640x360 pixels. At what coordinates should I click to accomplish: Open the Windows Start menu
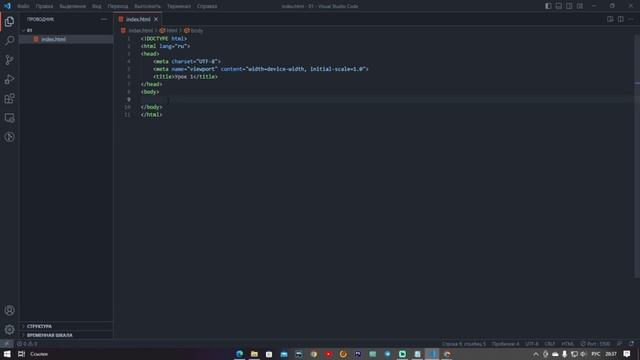[x=7, y=354]
